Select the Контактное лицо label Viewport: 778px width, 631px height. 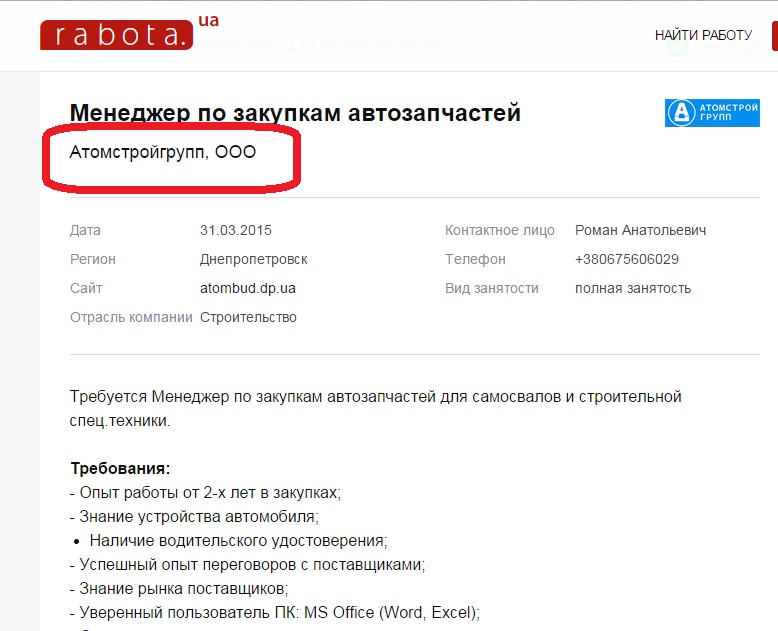click(500, 230)
